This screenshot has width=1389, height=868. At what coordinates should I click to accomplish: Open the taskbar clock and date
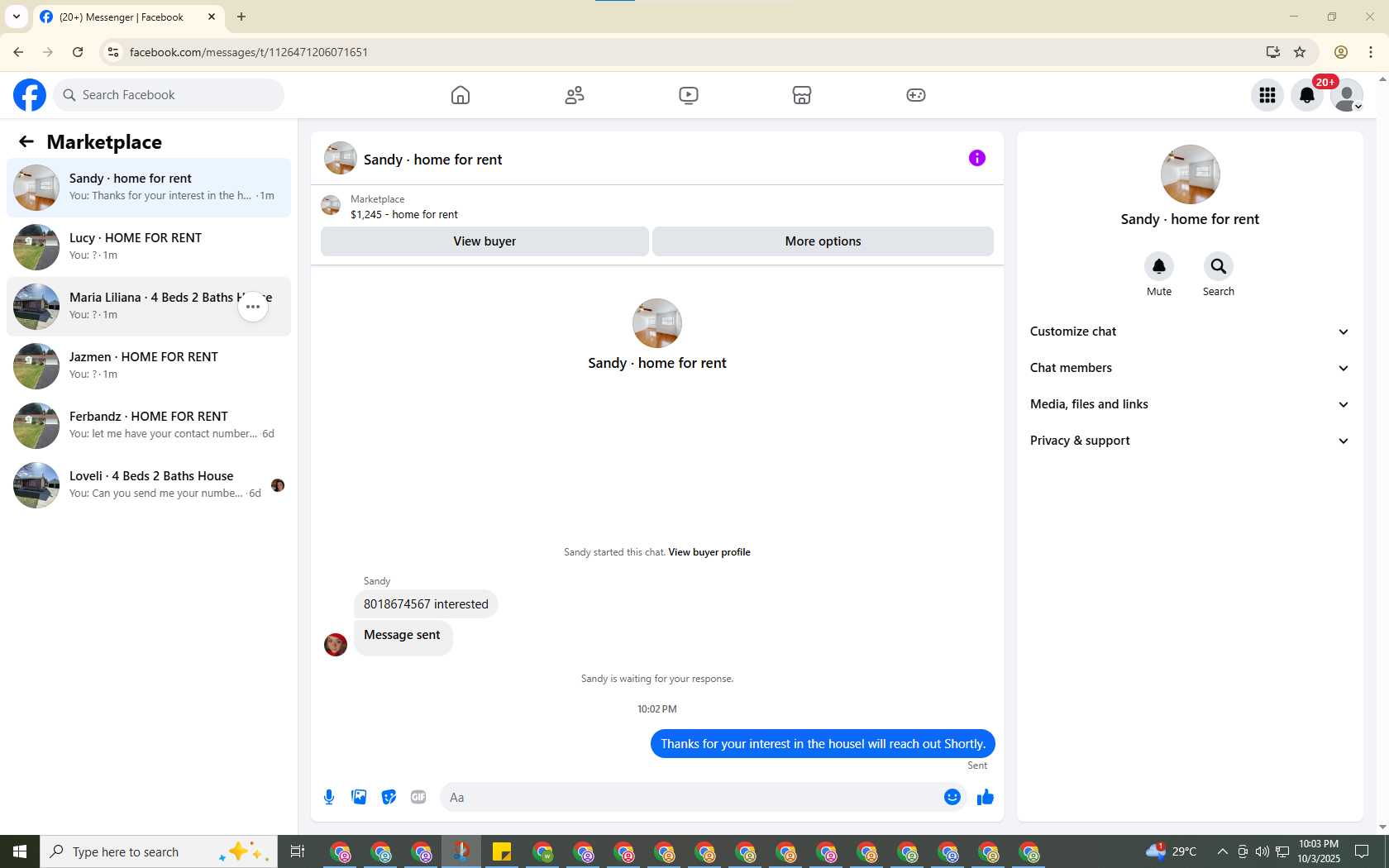point(1319,851)
